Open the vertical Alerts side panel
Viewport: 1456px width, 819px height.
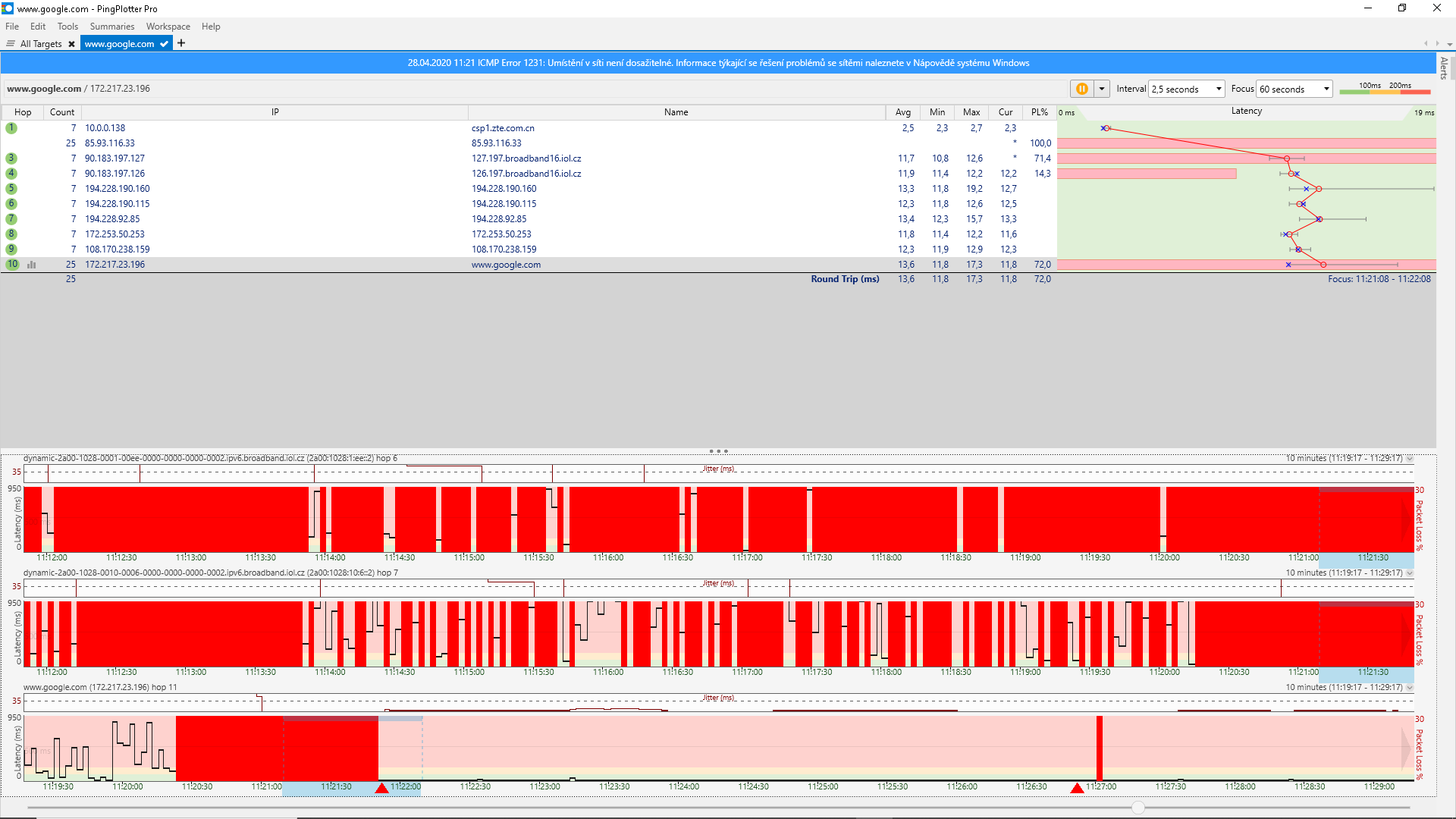click(1444, 68)
